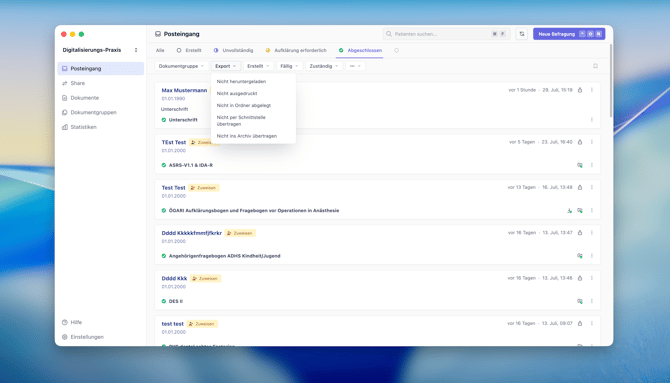Open Einstellungen in the sidebar
Screen dimensions: 670x383
click(100, 337)
